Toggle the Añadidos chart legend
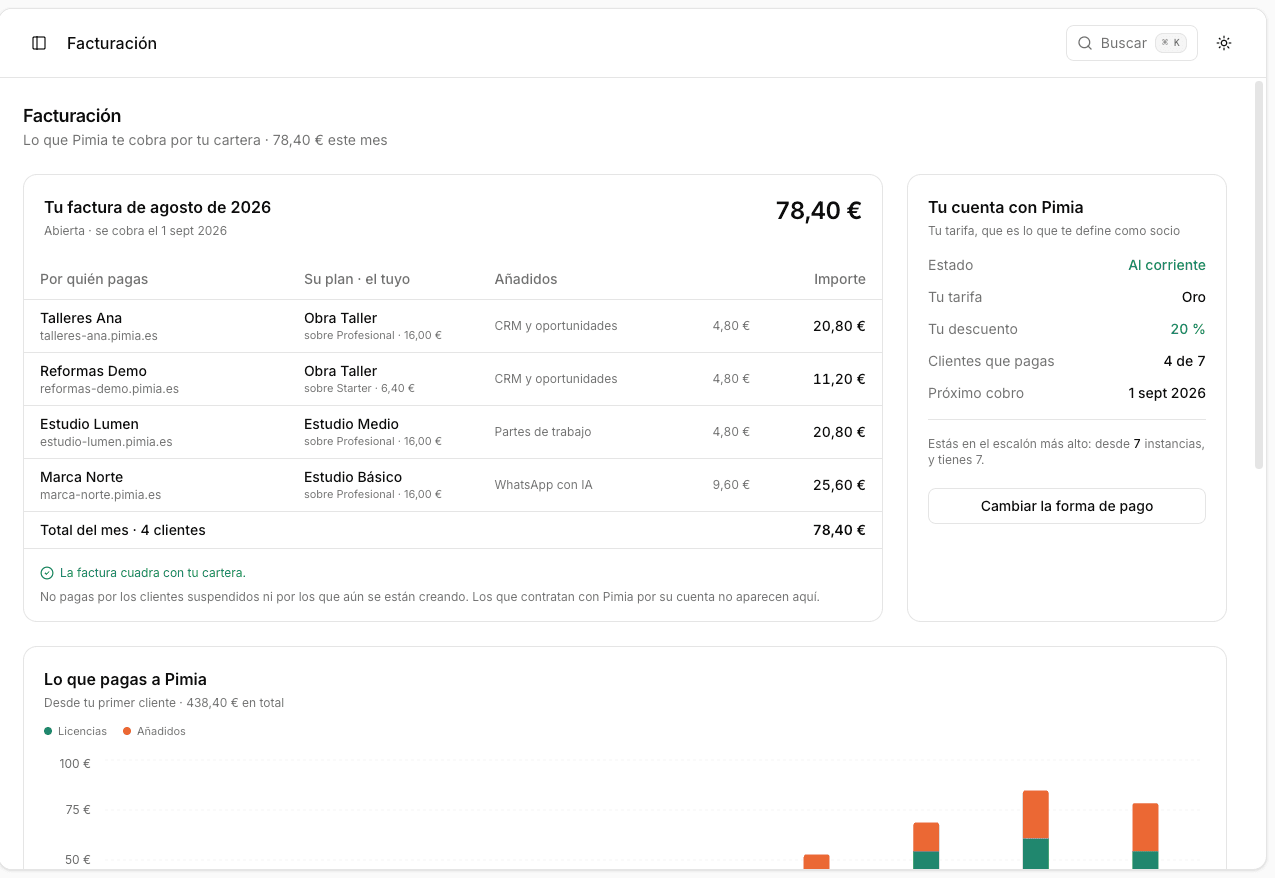 (155, 731)
